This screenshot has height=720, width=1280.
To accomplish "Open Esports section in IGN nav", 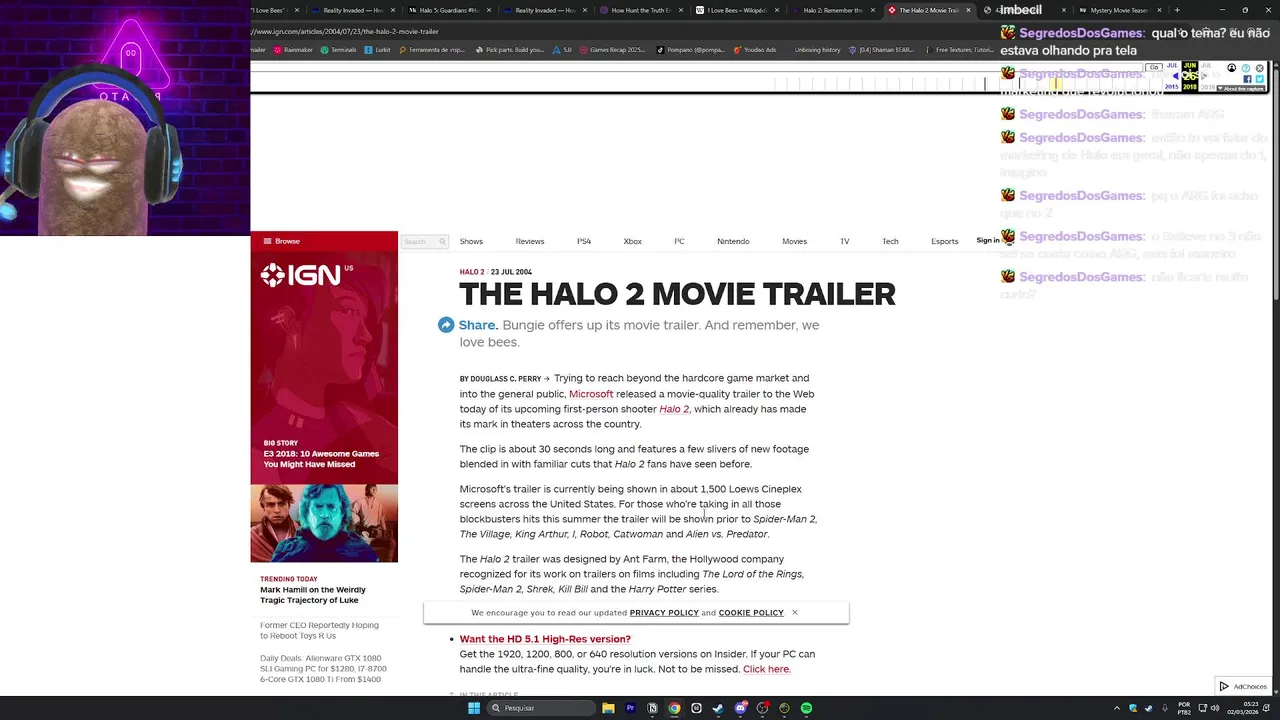I will (x=945, y=241).
